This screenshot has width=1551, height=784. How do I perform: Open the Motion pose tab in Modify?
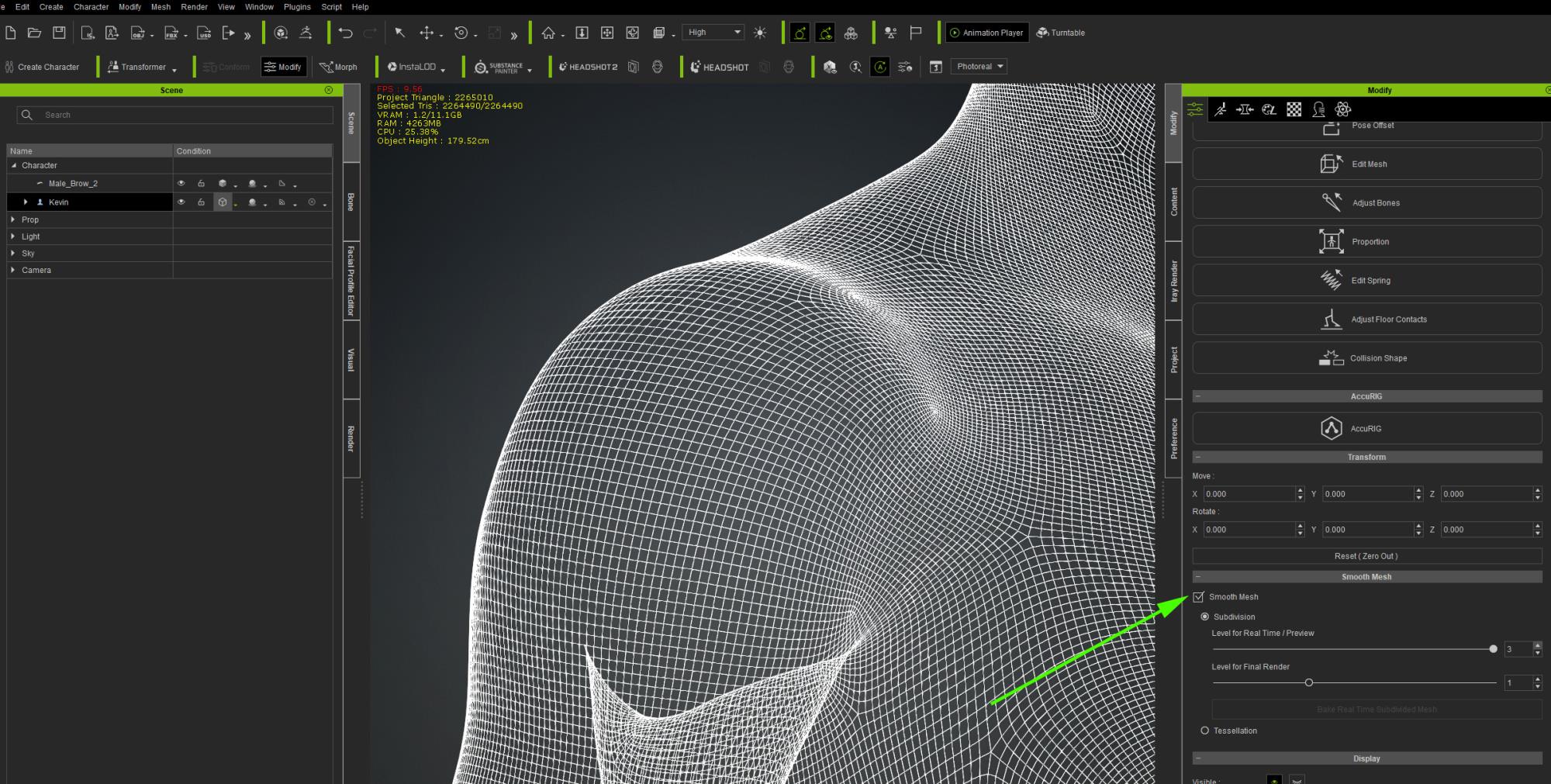click(x=1221, y=109)
